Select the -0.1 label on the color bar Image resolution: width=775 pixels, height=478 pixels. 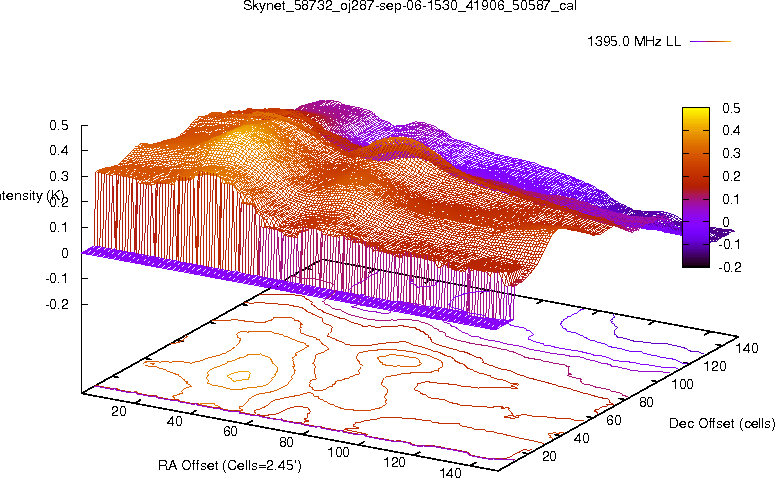[729, 245]
